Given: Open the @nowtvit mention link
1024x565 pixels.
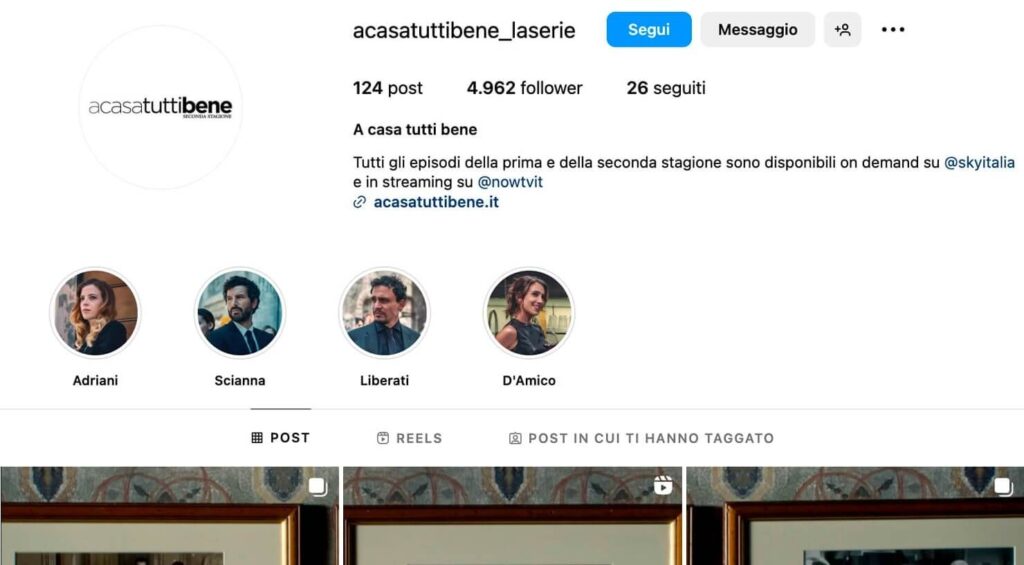Looking at the screenshot, I should point(510,182).
